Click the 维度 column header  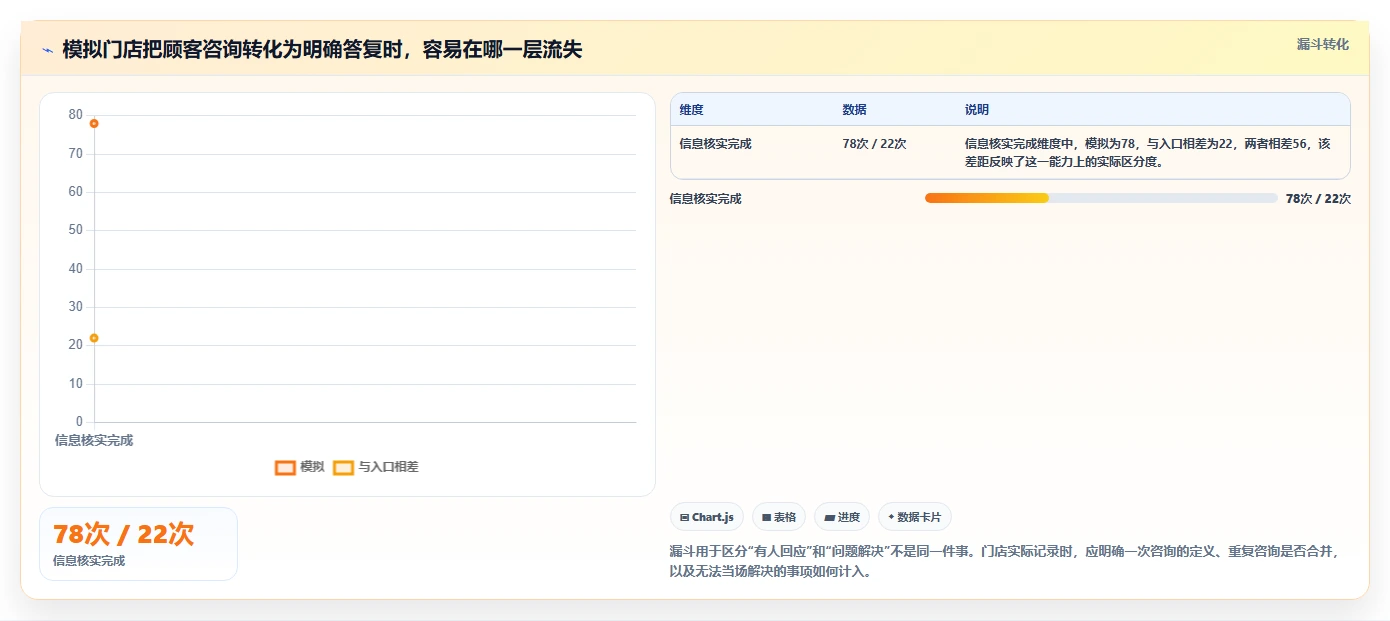point(691,110)
